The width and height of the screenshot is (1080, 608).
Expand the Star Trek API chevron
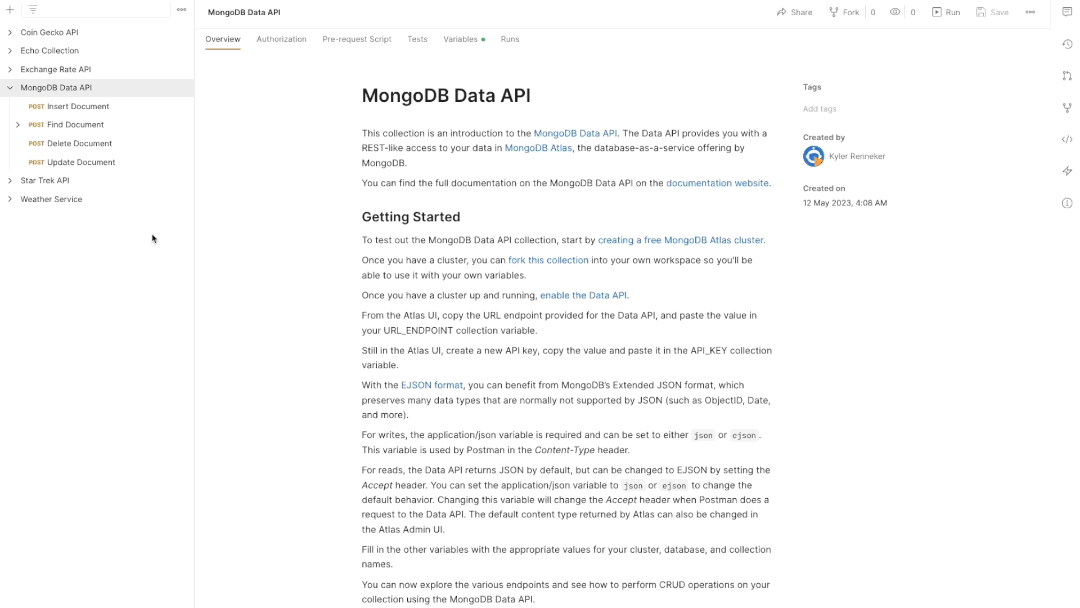pyautogui.click(x=10, y=180)
